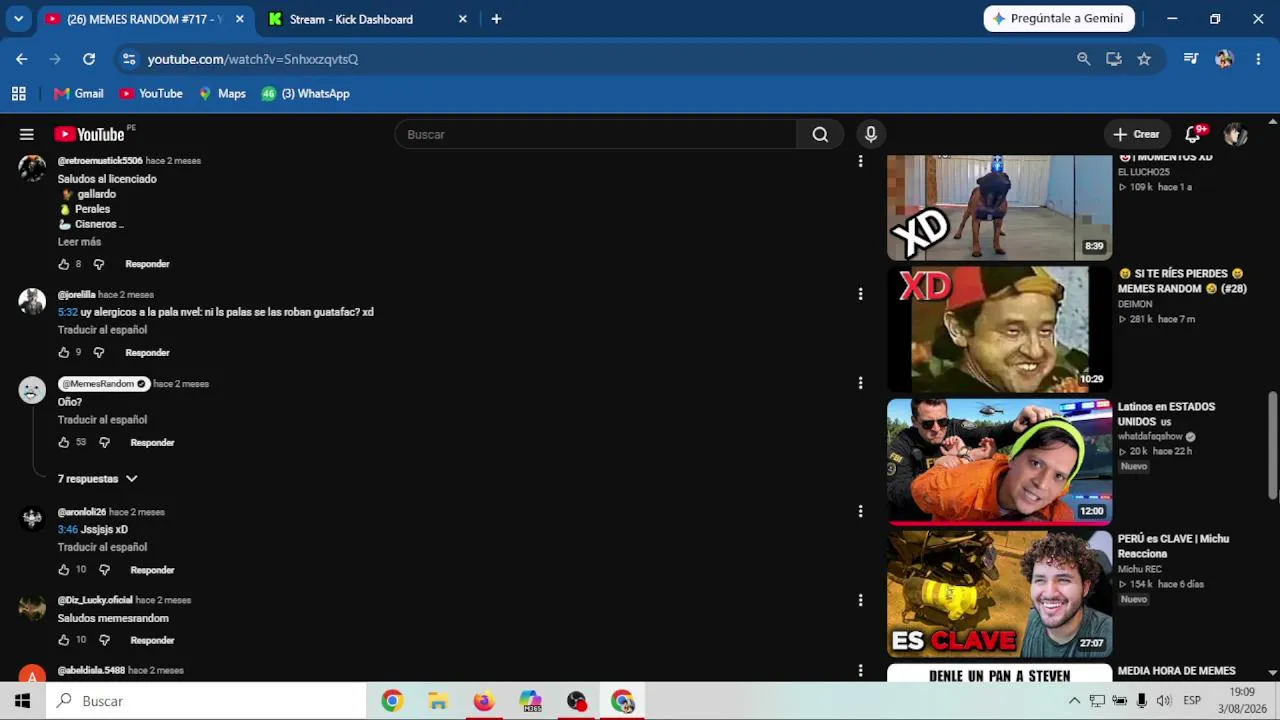This screenshot has height=720, width=1280.
Task: Open the media controls icon in Chrome toolbar
Action: click(x=1190, y=59)
